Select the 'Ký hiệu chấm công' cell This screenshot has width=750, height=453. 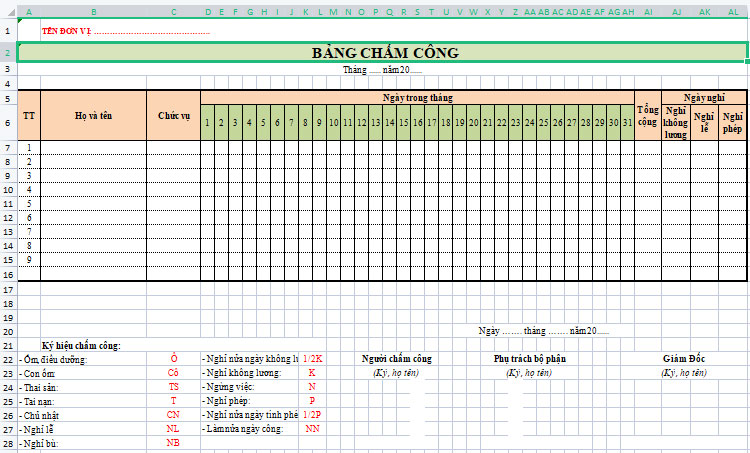pos(81,345)
